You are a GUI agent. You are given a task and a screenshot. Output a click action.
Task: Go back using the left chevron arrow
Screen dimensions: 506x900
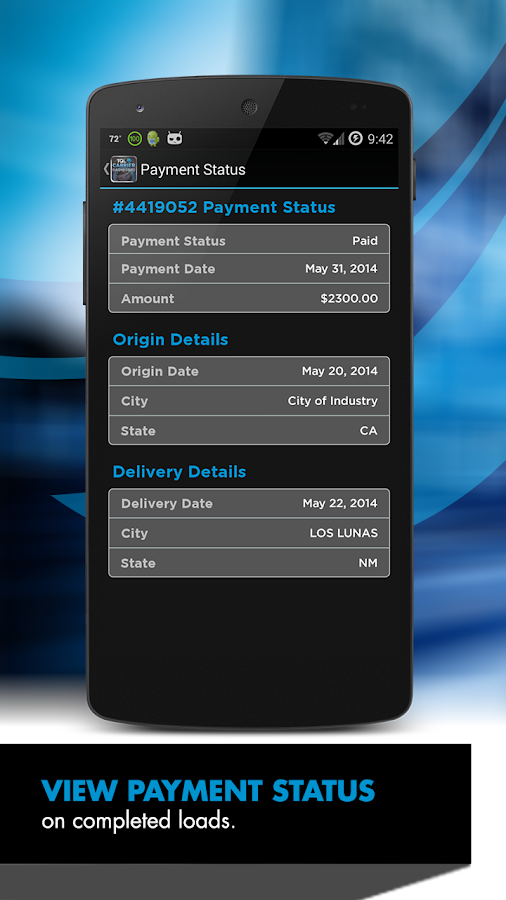106,169
